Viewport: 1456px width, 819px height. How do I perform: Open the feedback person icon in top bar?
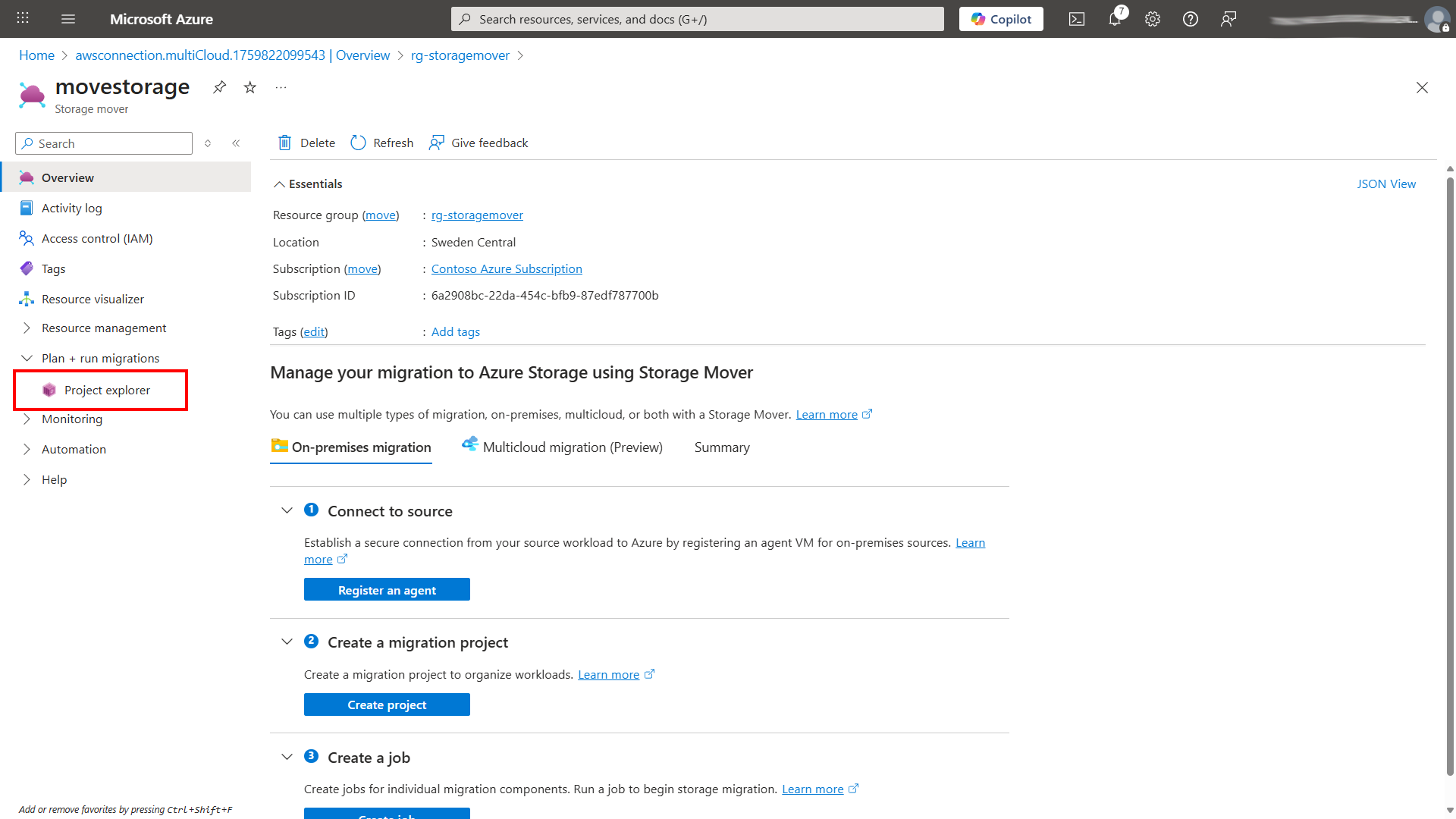[x=1228, y=19]
